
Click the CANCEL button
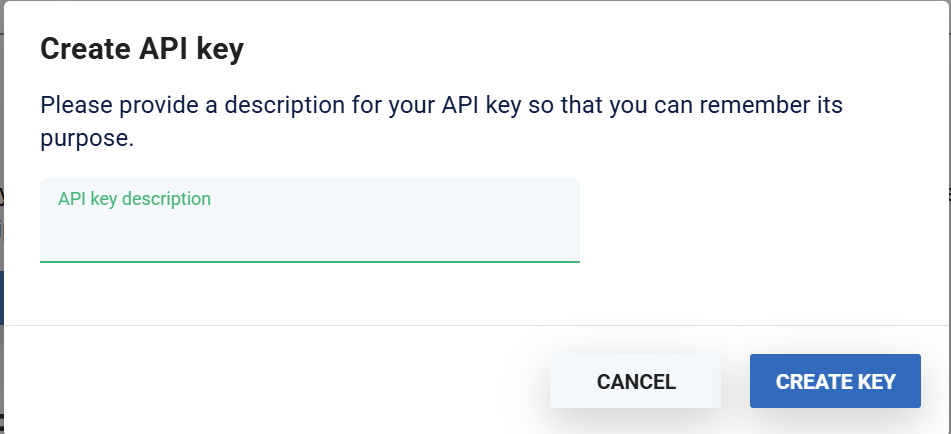point(636,381)
